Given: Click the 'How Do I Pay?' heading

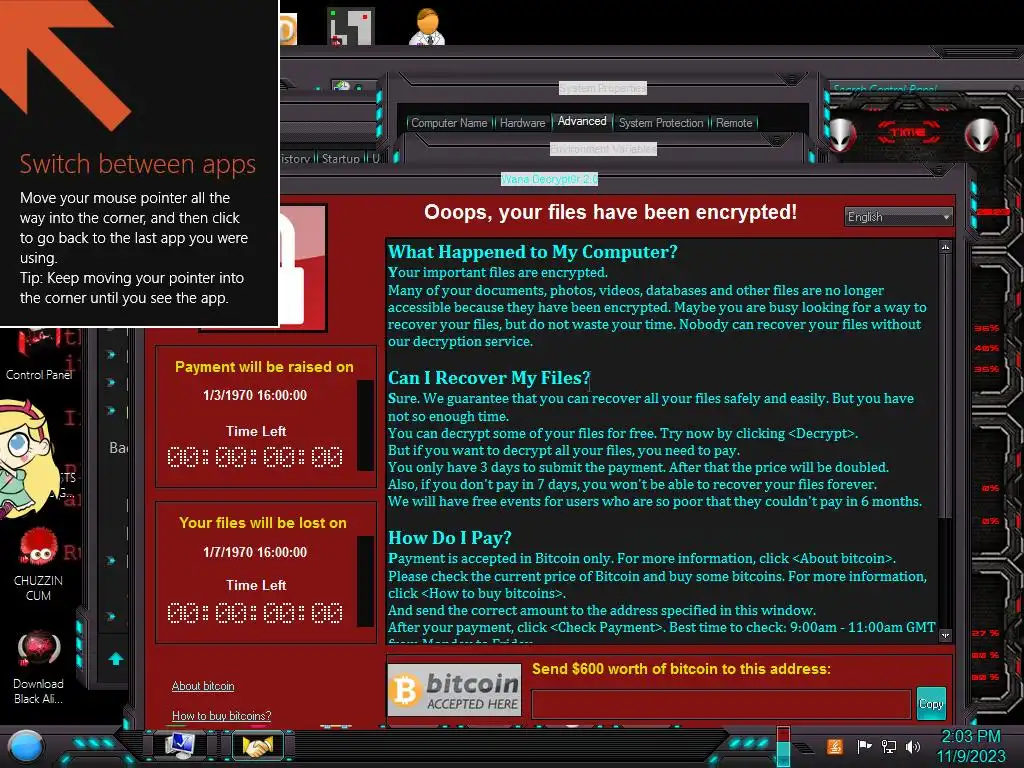Looking at the screenshot, I should tap(450, 537).
